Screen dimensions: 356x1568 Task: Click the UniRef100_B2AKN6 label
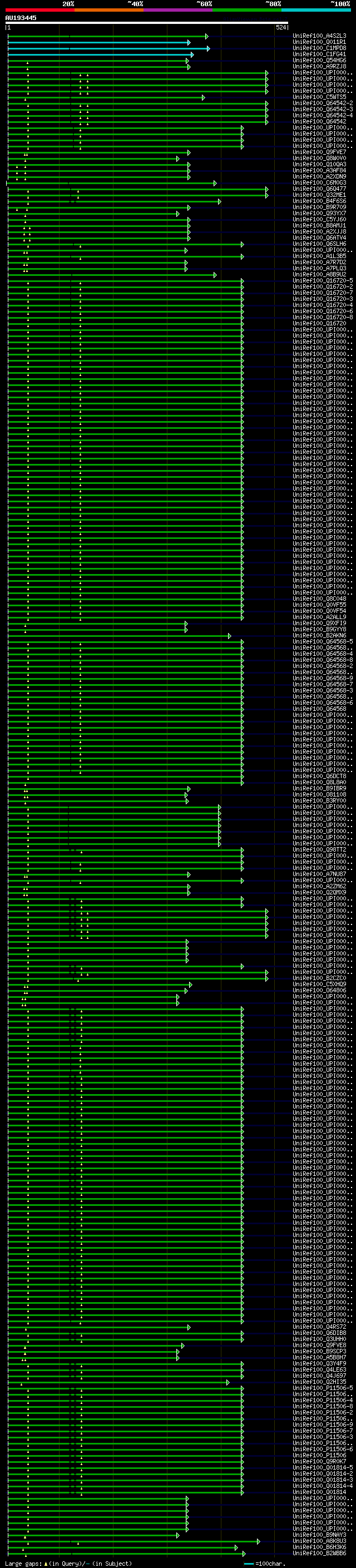click(x=319, y=635)
